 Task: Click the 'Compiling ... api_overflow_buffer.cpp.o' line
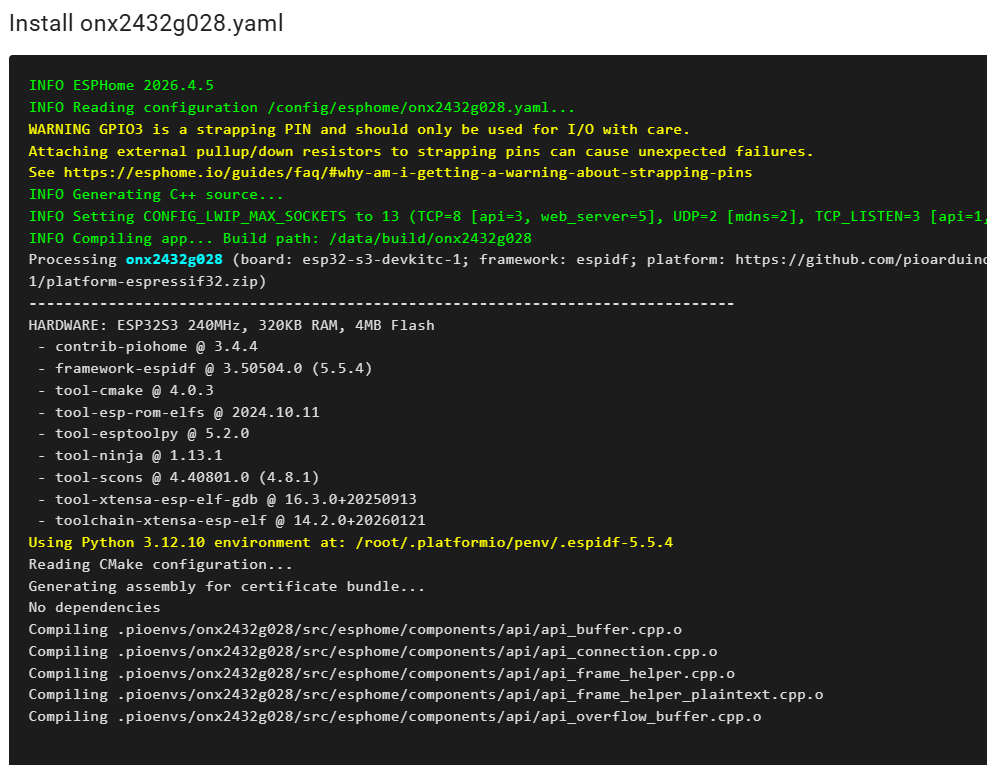click(x=395, y=716)
